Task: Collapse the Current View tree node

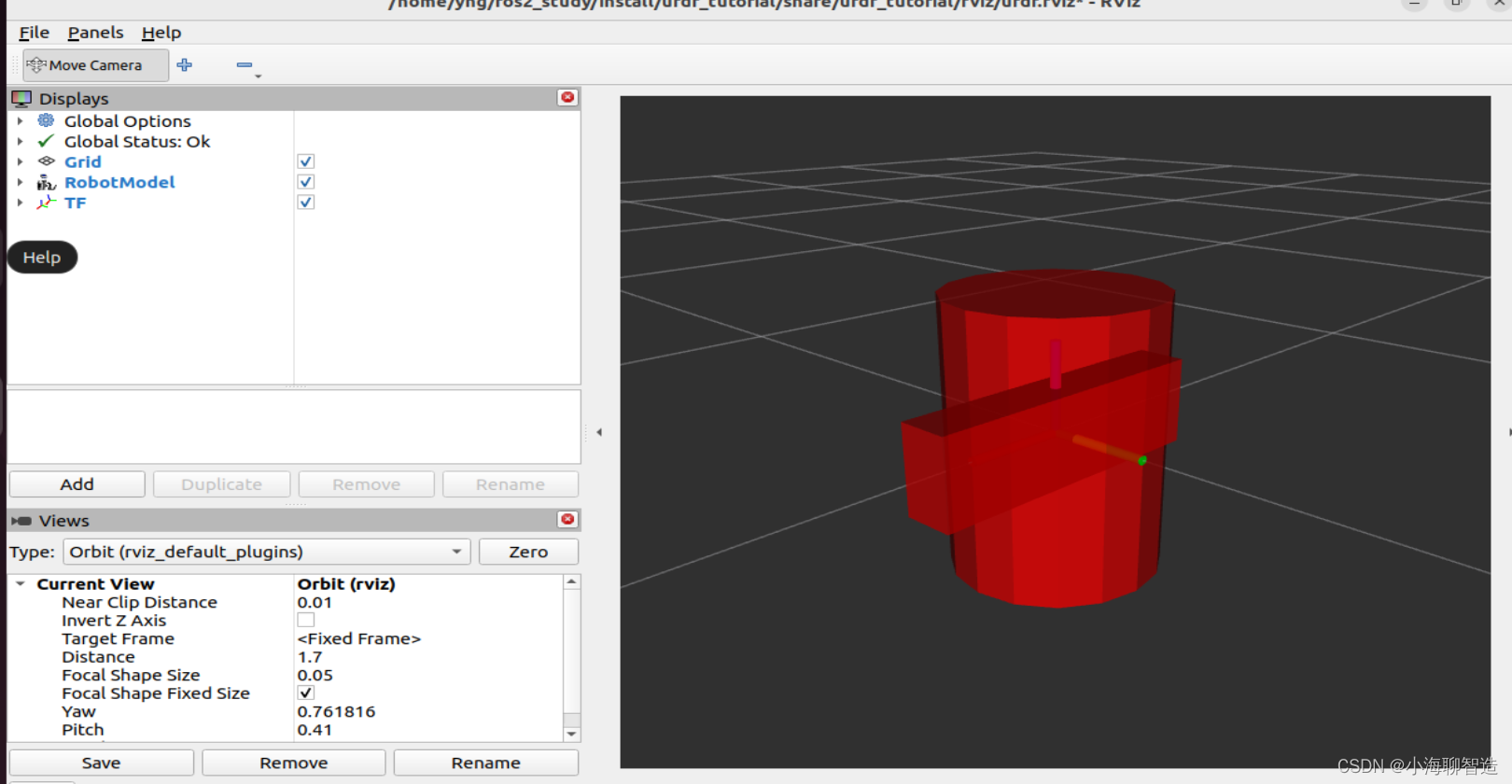Action: pyautogui.click(x=20, y=583)
